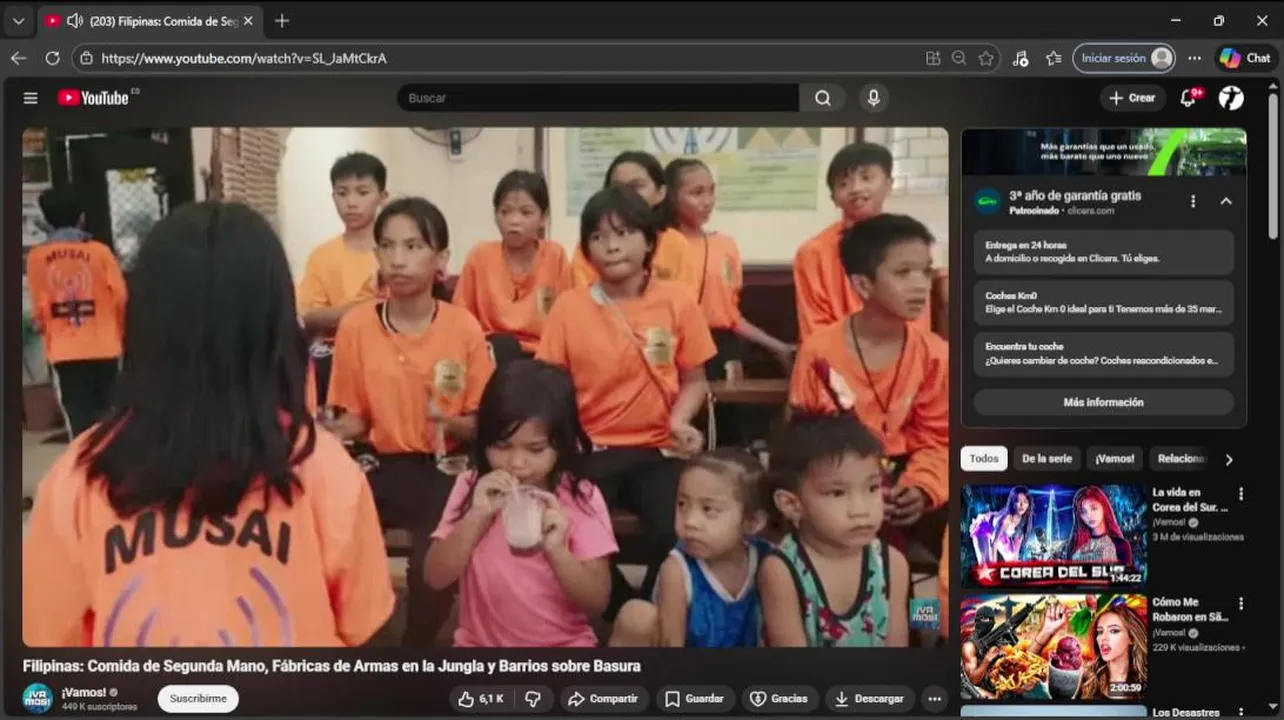Go back with browser back arrow

pos(18,58)
